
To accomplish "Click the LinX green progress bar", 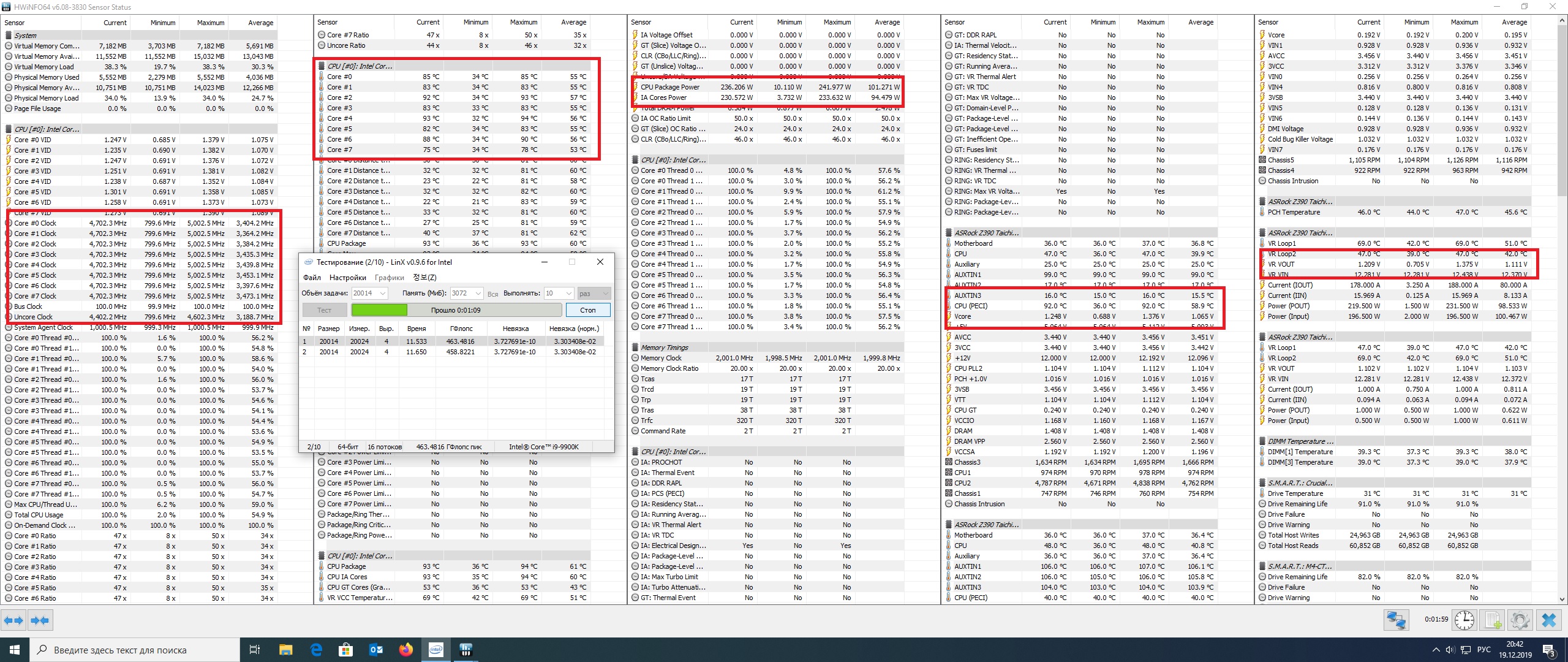I will coord(380,310).
